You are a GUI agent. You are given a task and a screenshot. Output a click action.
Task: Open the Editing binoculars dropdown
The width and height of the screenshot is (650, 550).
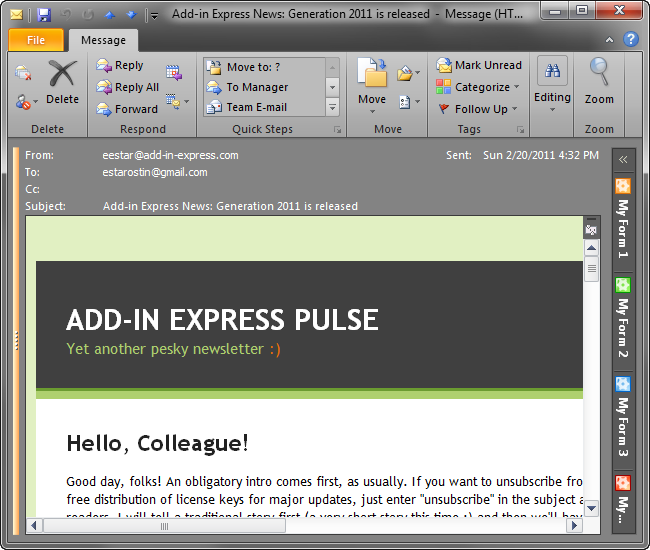pos(552,85)
